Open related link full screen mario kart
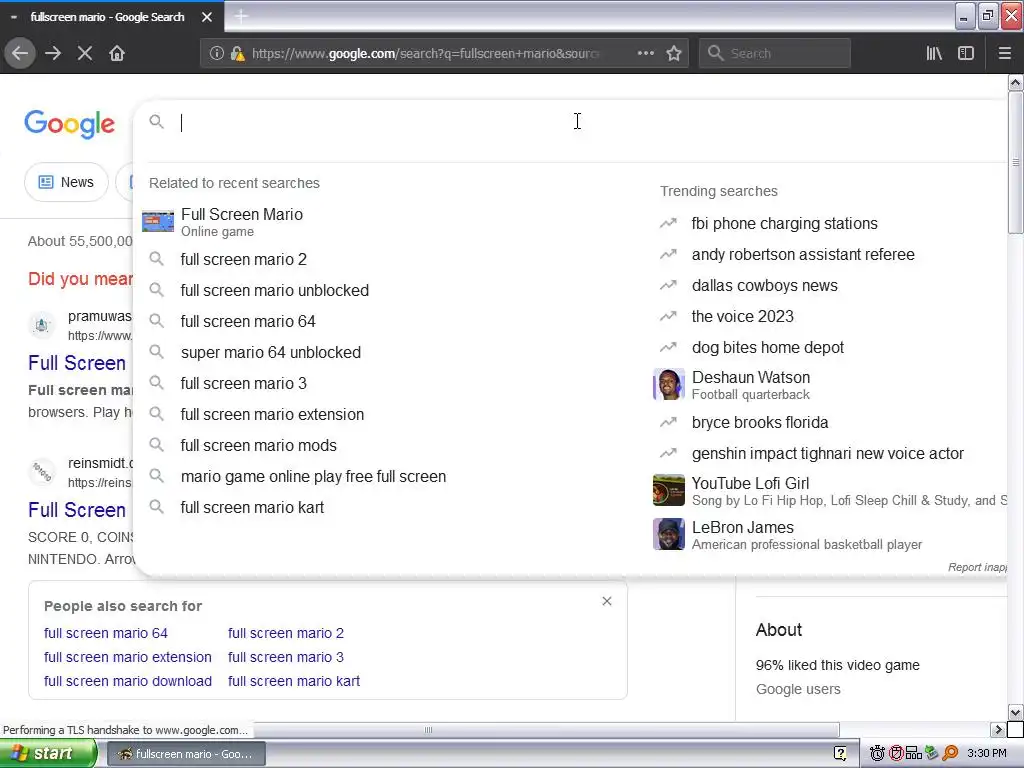Image resolution: width=1024 pixels, height=768 pixels. pos(294,681)
